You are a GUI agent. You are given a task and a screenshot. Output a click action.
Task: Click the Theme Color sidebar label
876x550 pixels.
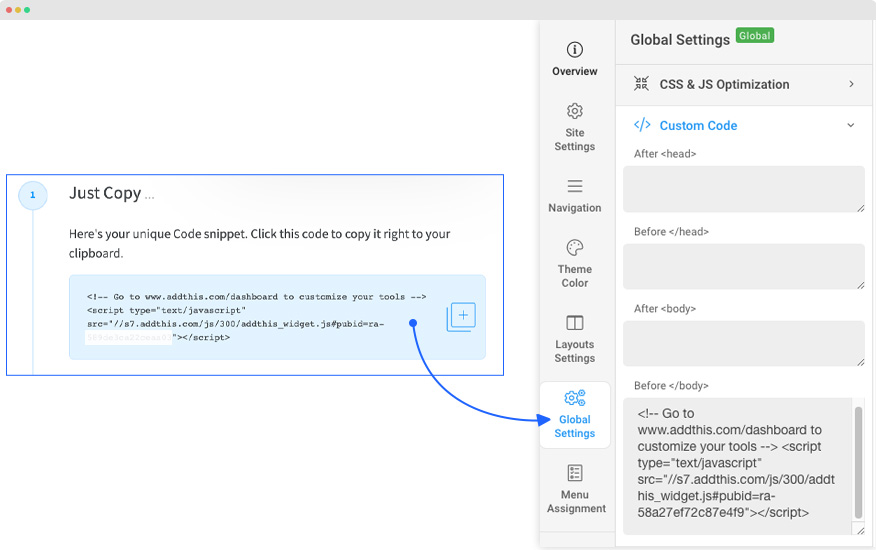[574, 276]
